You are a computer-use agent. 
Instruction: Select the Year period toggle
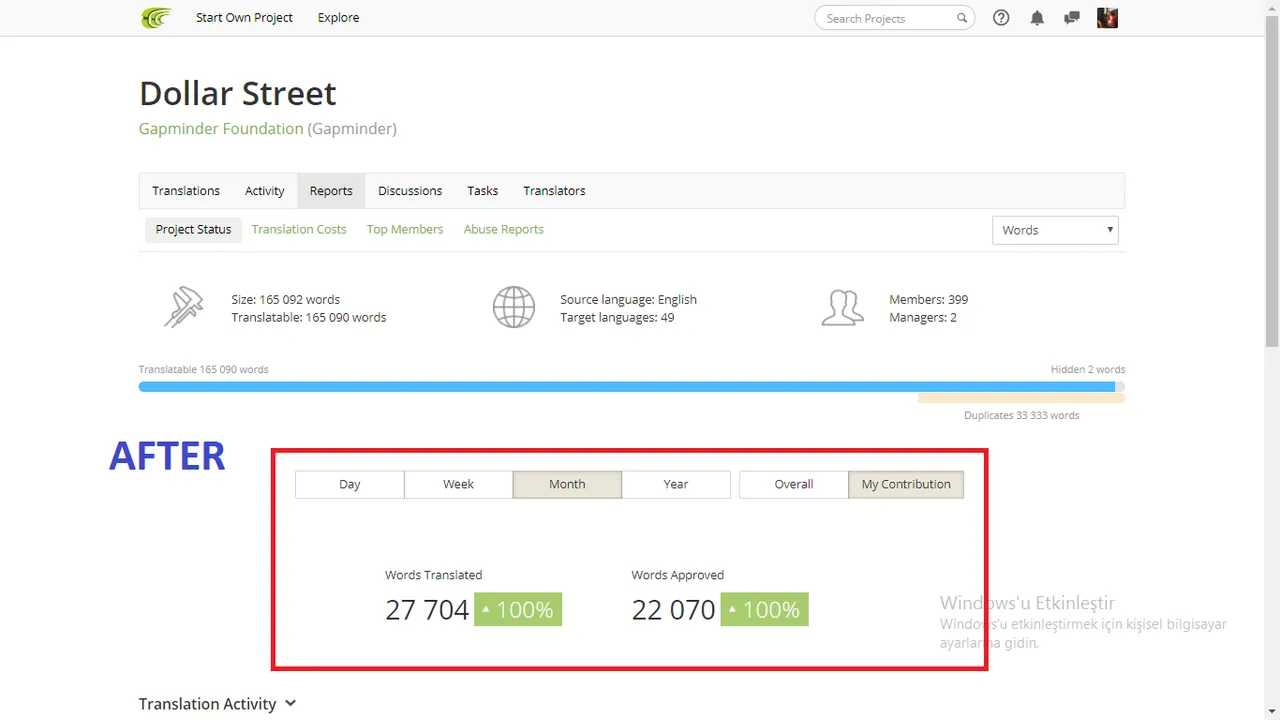[676, 484]
